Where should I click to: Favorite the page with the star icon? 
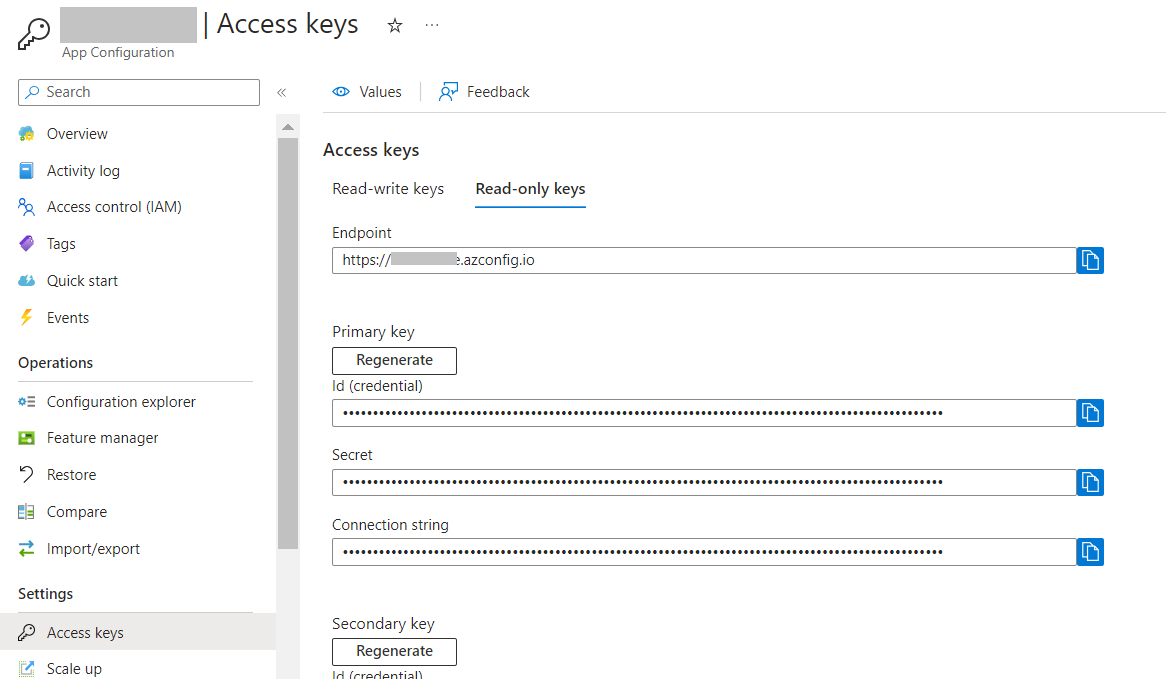(x=395, y=26)
